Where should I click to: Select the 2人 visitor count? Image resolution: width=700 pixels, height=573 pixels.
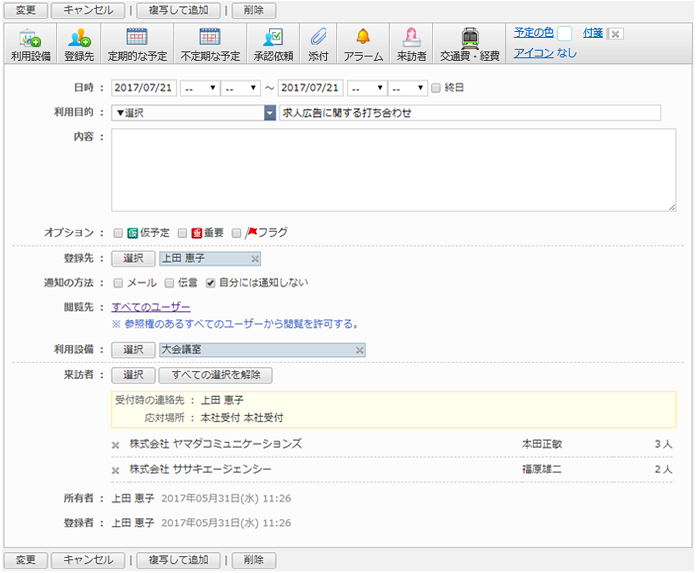pos(663,469)
